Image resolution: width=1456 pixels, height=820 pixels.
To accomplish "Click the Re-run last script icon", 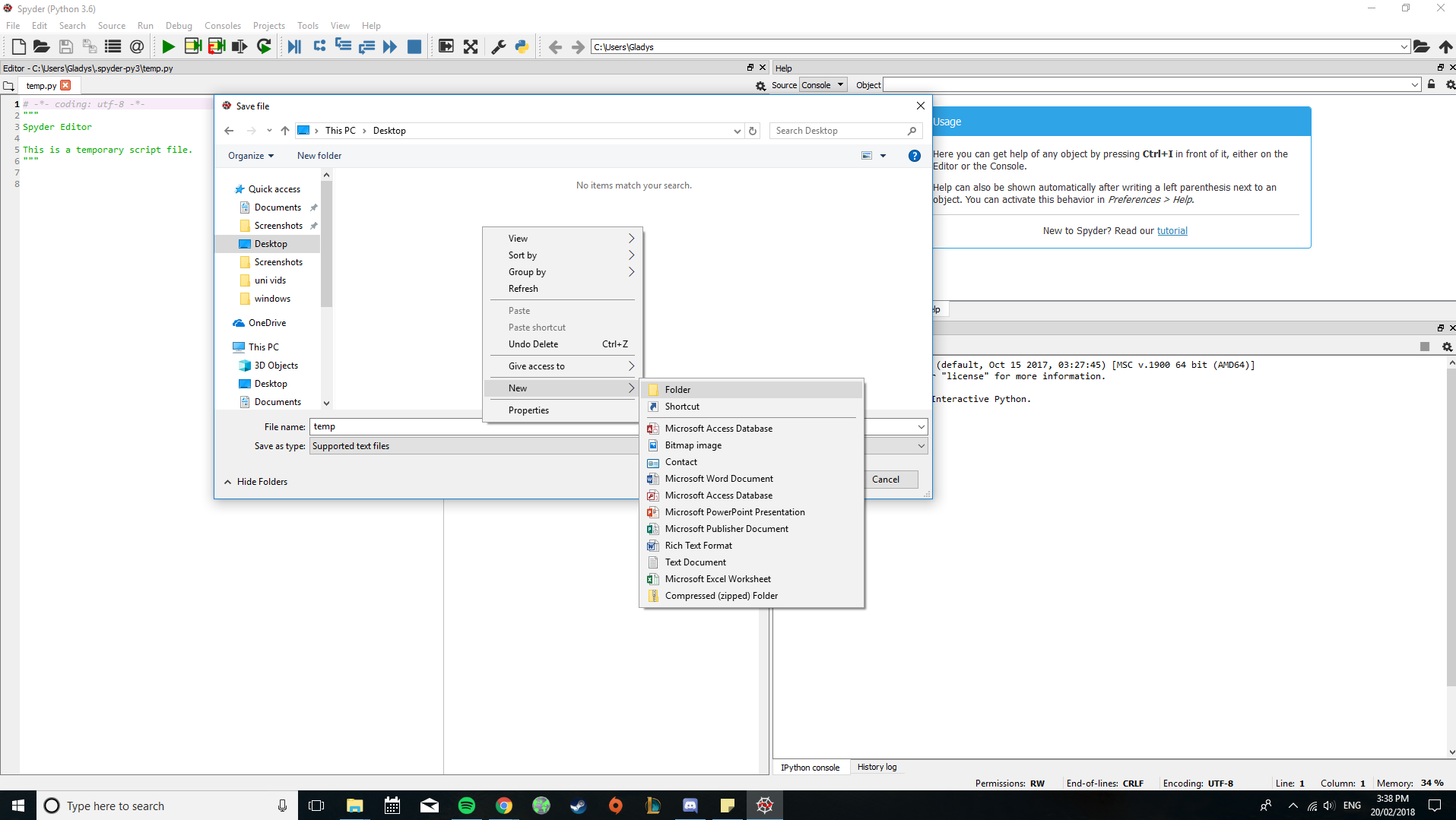I will click(264, 46).
